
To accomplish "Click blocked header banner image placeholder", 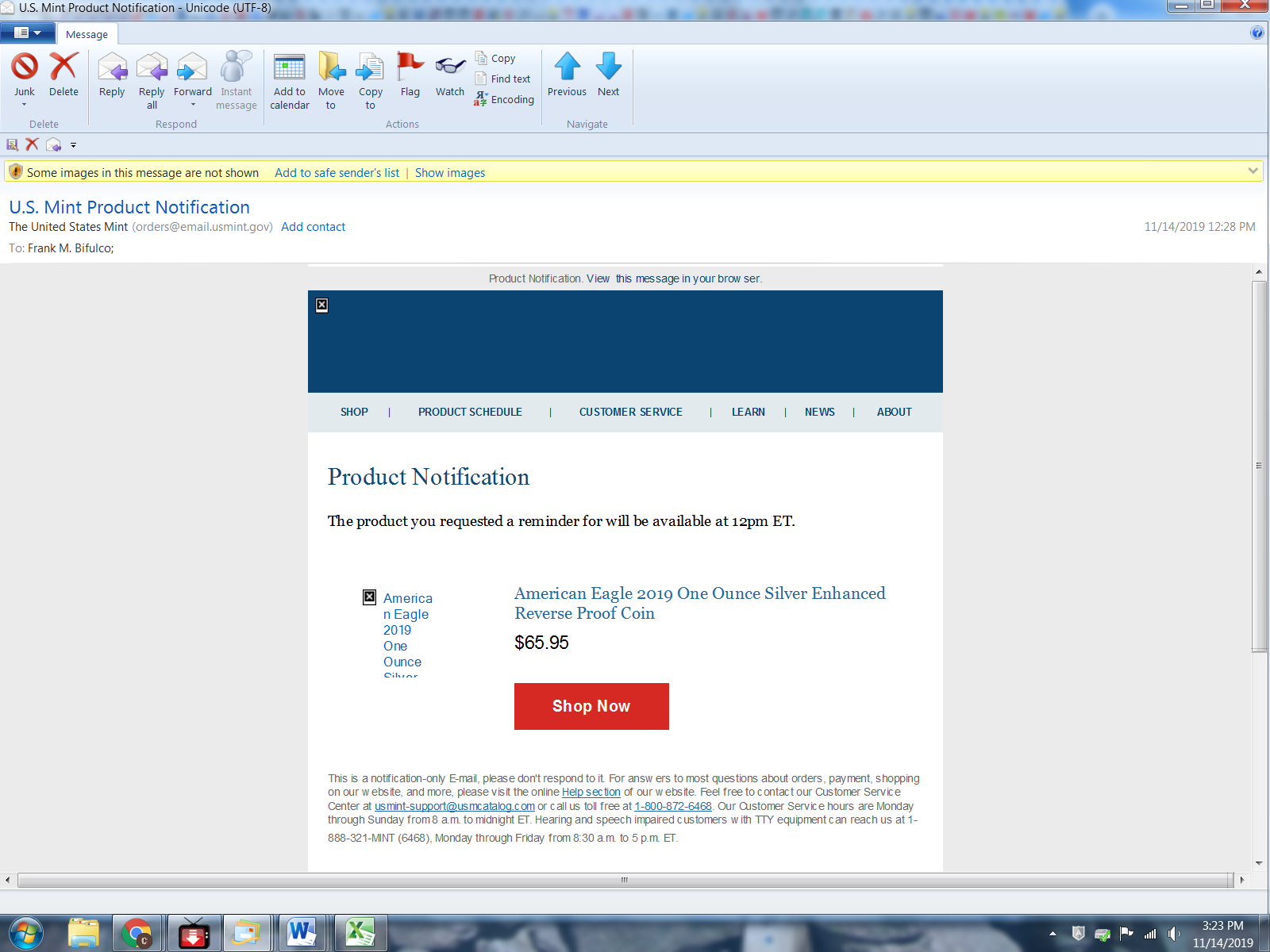I will click(321, 305).
